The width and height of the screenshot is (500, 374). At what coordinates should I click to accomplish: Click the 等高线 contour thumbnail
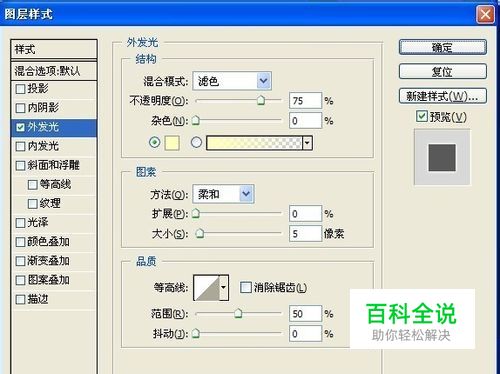(207, 288)
